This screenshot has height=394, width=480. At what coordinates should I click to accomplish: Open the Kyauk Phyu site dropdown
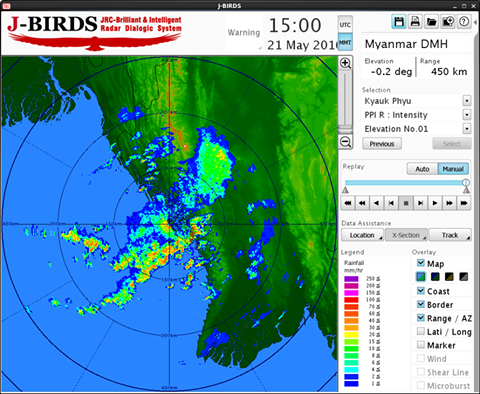[x=467, y=101]
